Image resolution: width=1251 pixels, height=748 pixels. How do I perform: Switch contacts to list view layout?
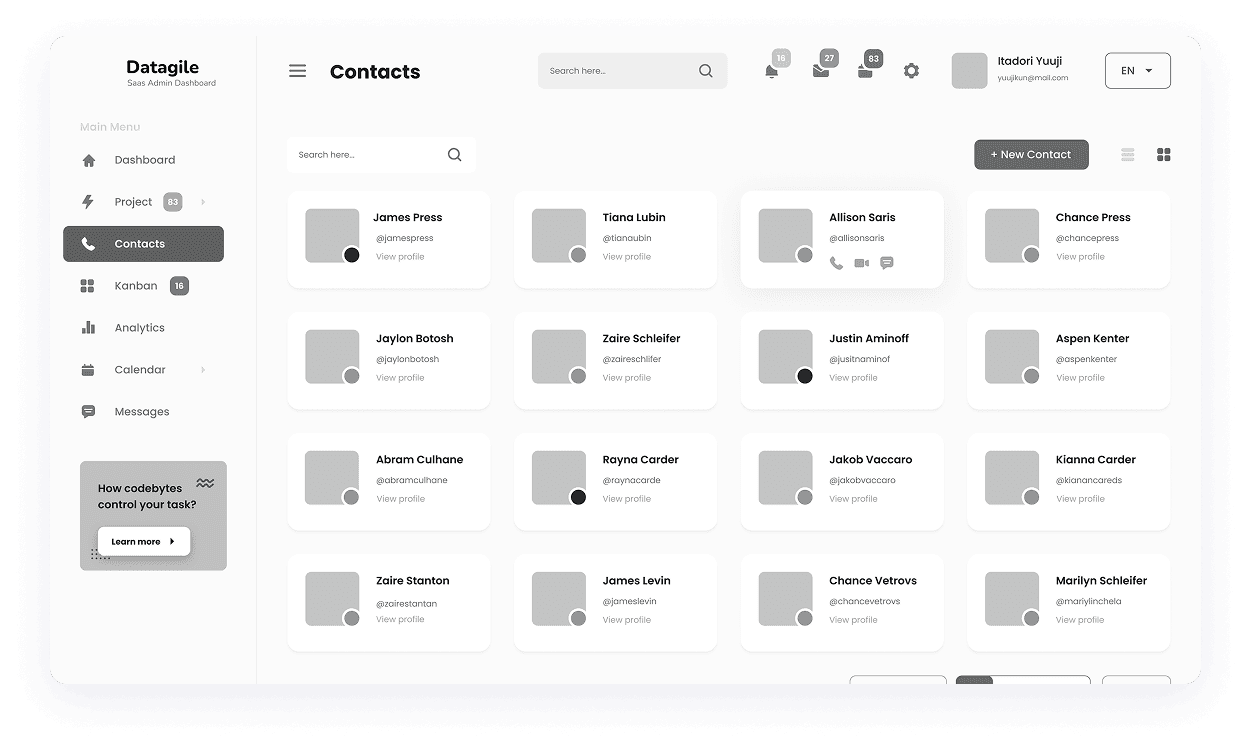click(x=1128, y=154)
